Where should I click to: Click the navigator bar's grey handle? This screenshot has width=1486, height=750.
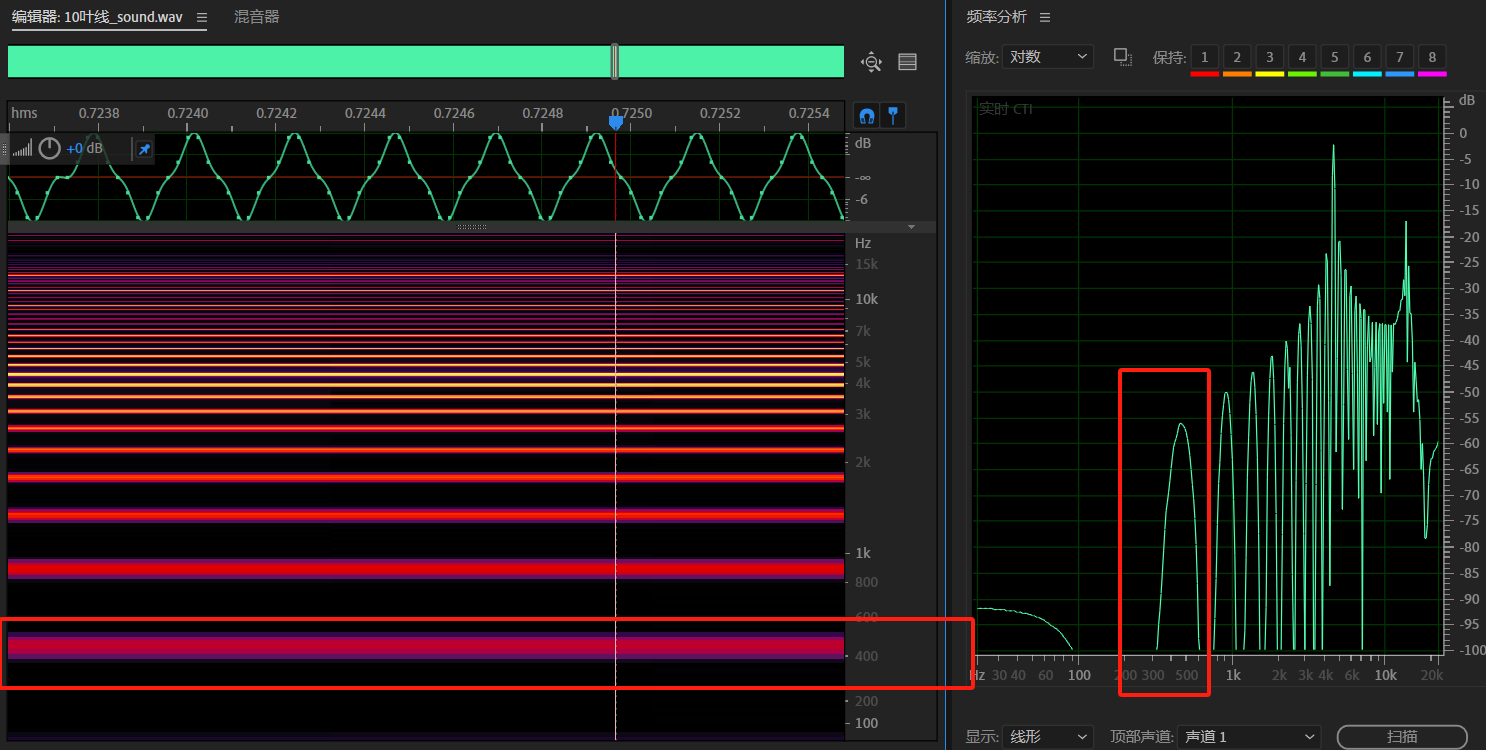click(615, 61)
